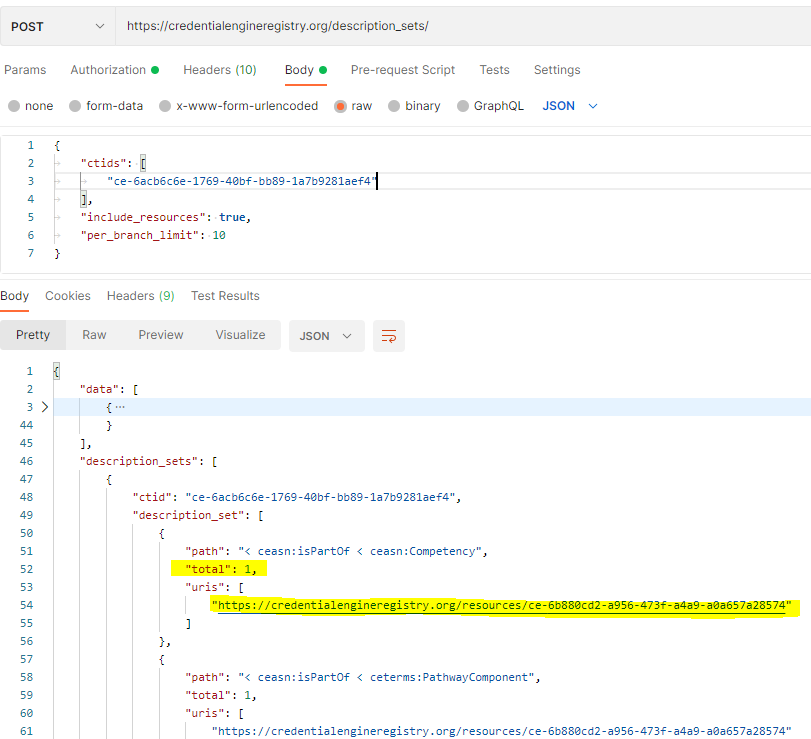Click the "per_branch_limit" value 10
Image resolution: width=811 pixels, height=739 pixels.
tap(219, 236)
